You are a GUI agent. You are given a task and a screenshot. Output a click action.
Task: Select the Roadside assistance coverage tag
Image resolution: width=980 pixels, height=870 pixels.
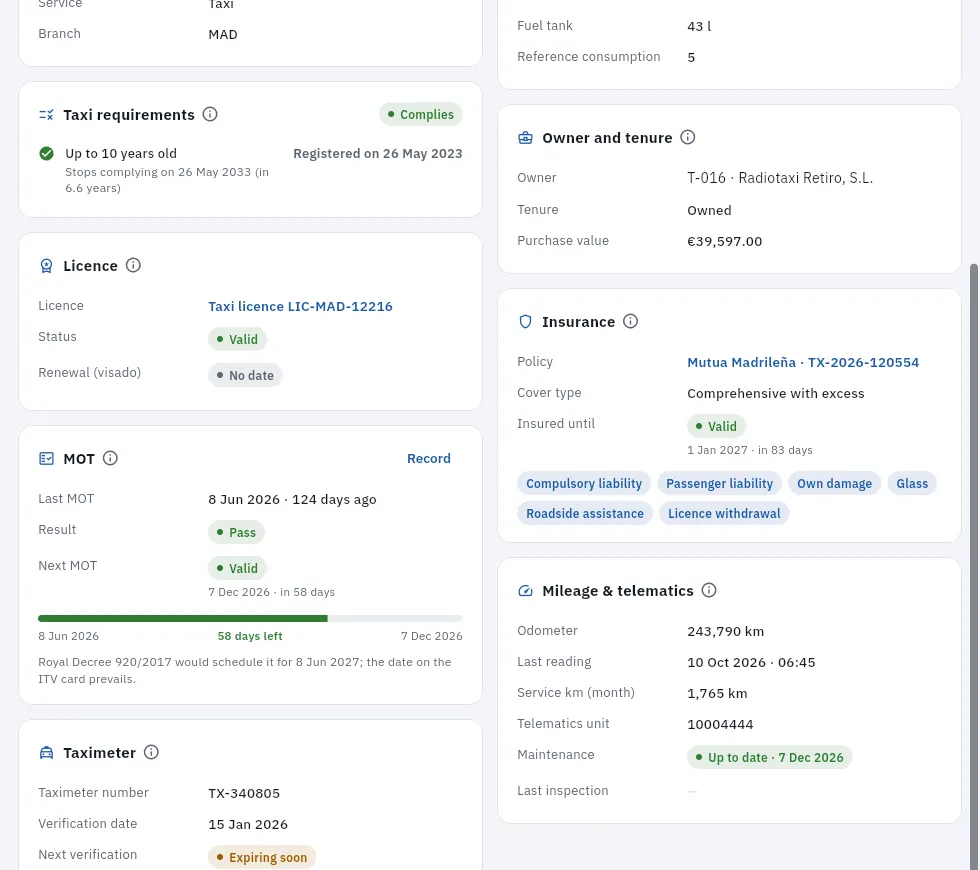(x=585, y=514)
